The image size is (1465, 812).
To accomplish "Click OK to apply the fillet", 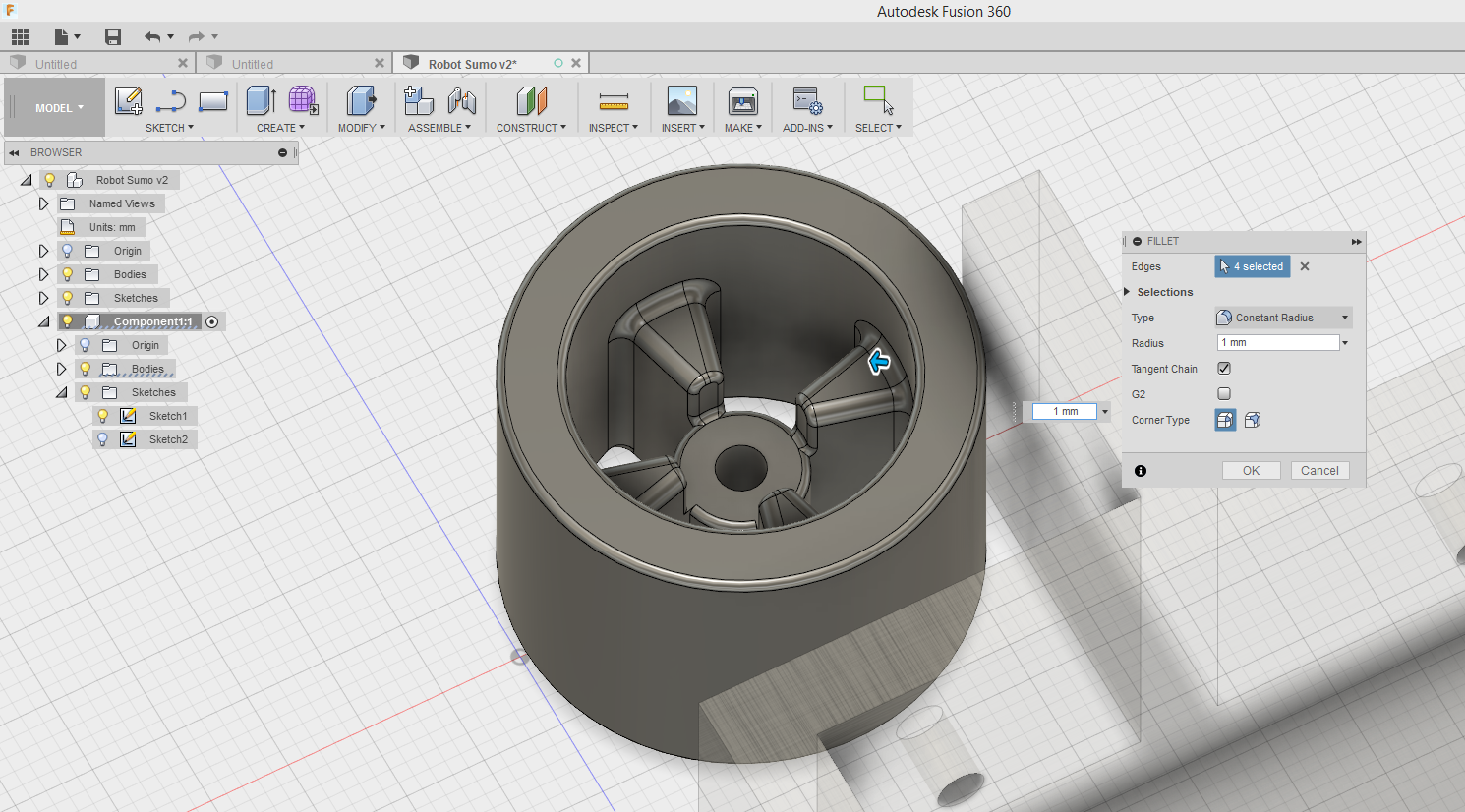I will point(1251,470).
